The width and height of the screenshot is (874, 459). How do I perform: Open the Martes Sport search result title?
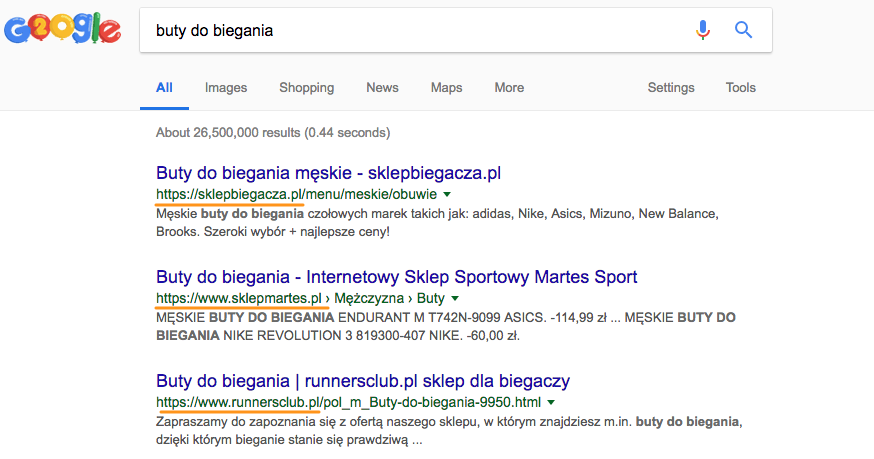397,277
